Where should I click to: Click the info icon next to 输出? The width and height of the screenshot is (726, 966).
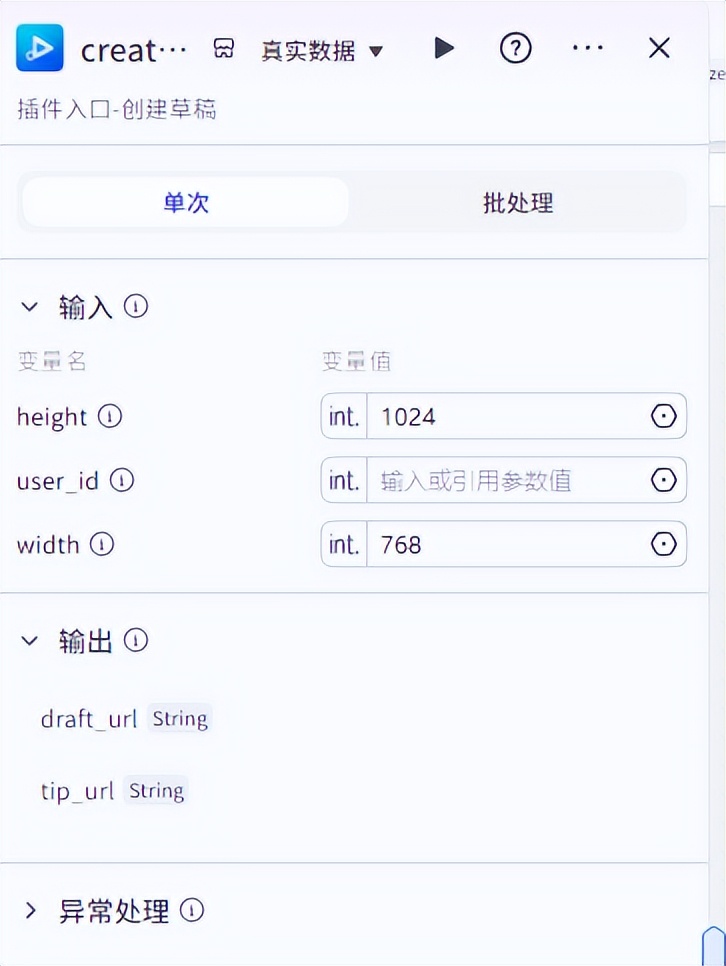click(136, 641)
